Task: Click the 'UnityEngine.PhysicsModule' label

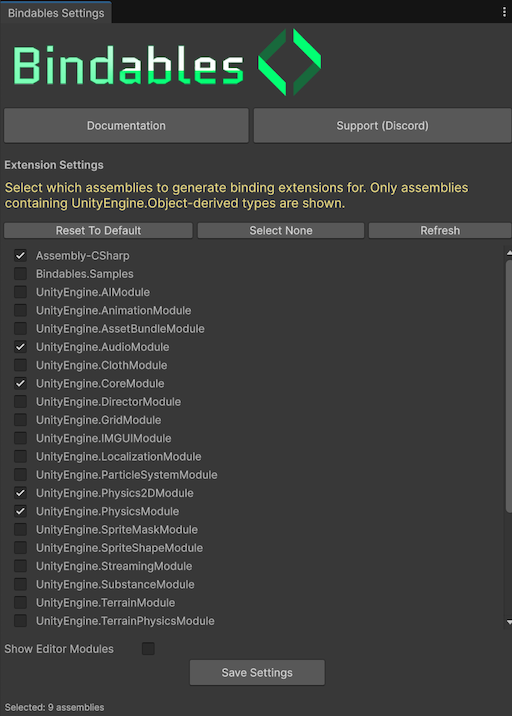Action: tap(107, 511)
